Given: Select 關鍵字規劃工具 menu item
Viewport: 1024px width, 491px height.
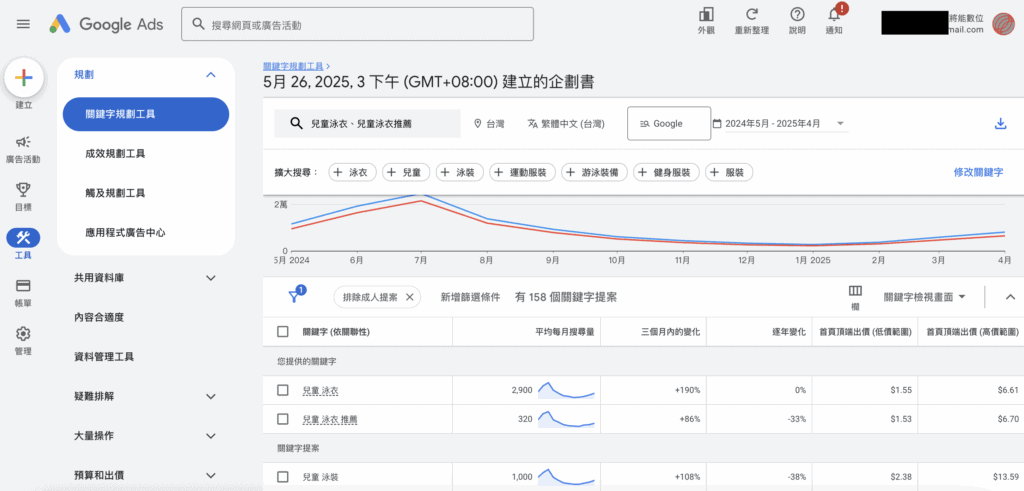Looking at the screenshot, I should [x=146, y=114].
